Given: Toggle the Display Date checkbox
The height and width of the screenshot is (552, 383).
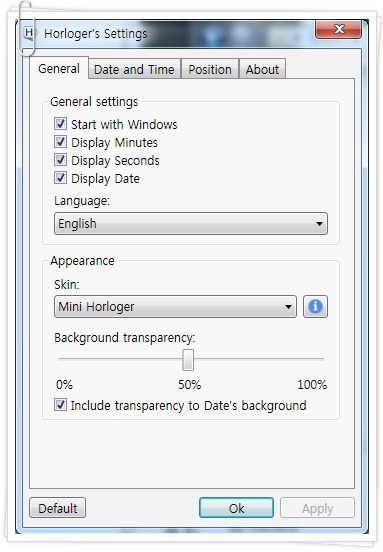Looking at the screenshot, I should click(x=60, y=178).
